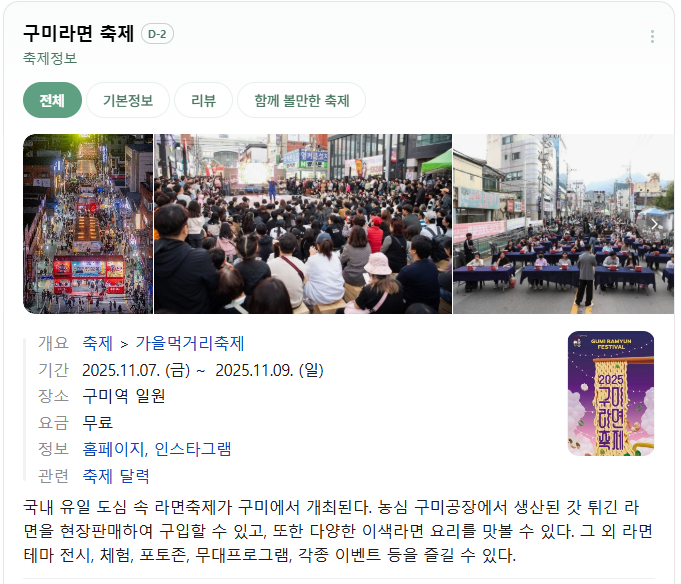
Task: Click the festival description paragraph
Action: [338, 531]
